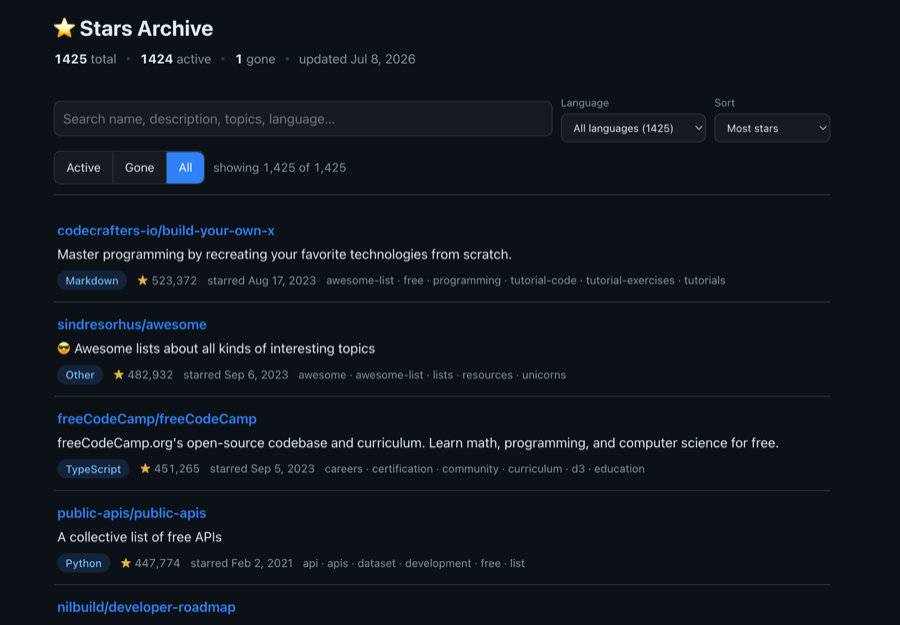Click the '1425 total' stat
The image size is (900, 625).
point(86,59)
